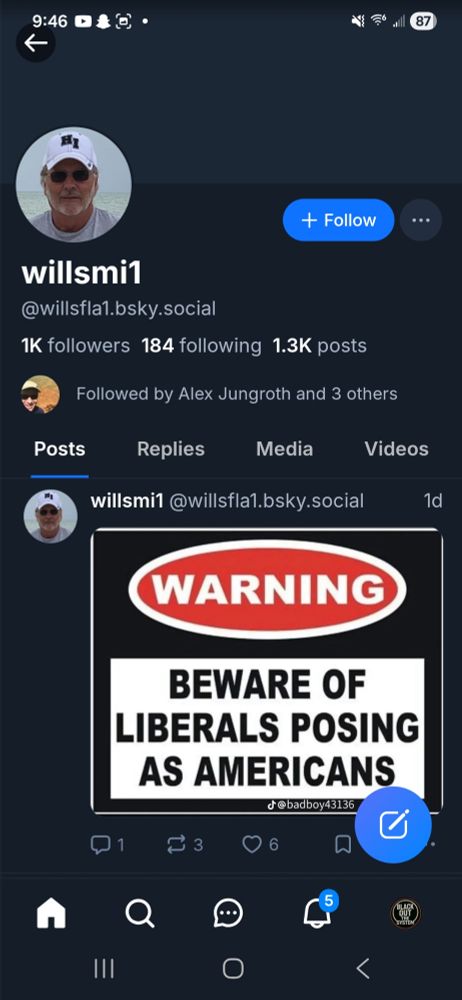462x1000 pixels.
Task: Repost the post using the repost icon
Action: [184, 844]
